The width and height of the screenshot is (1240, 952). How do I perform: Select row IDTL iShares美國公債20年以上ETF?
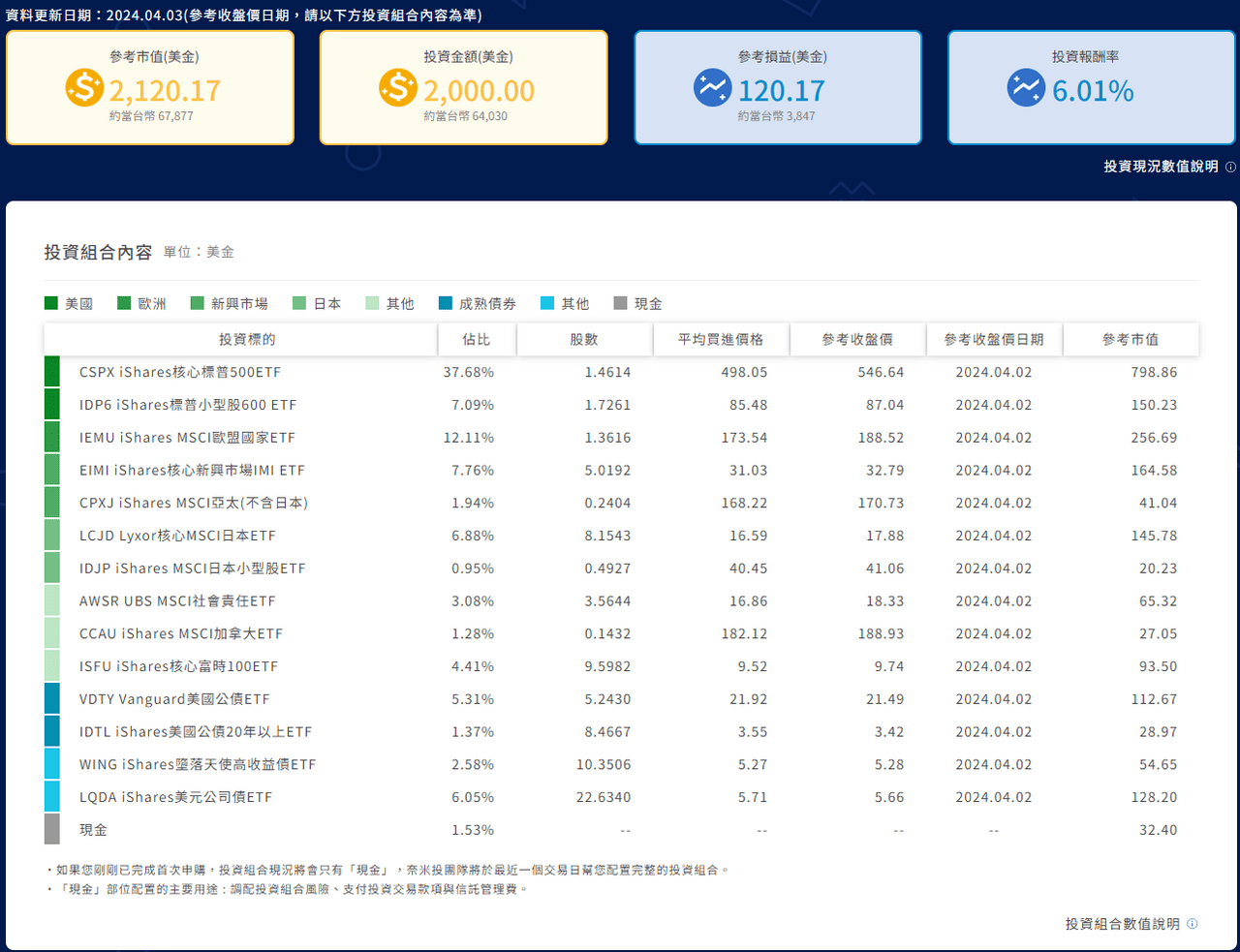(x=621, y=732)
